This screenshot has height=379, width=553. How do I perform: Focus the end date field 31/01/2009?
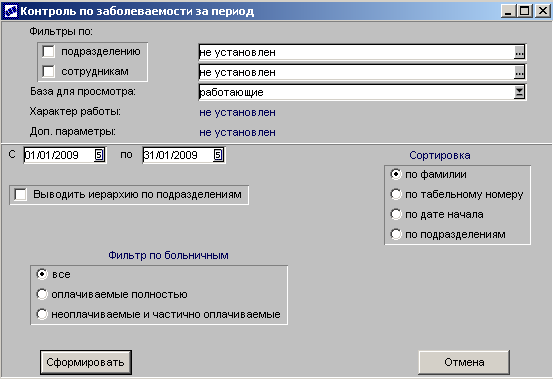178,155
